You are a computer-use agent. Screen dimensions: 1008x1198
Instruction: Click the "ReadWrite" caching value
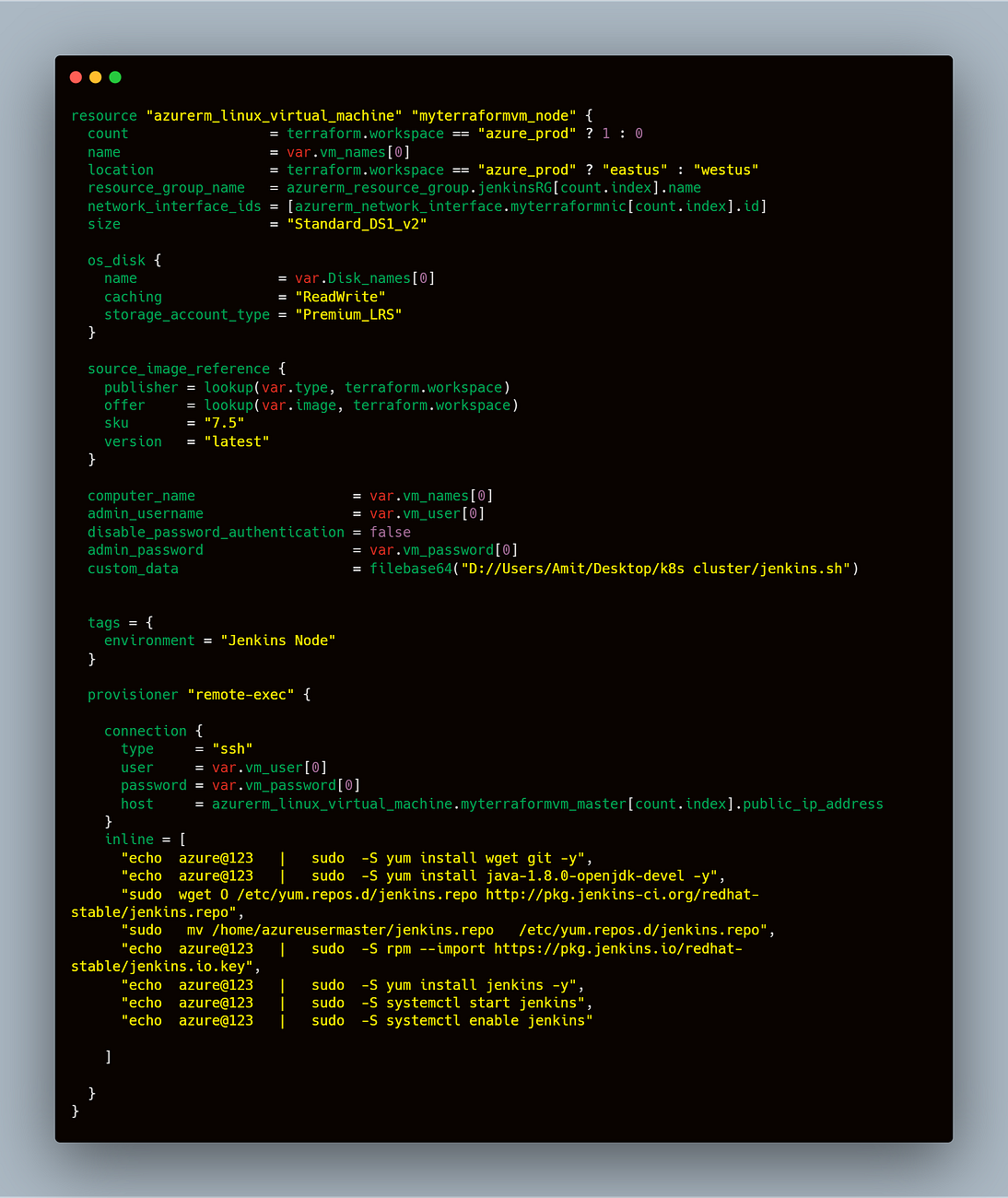click(x=340, y=297)
